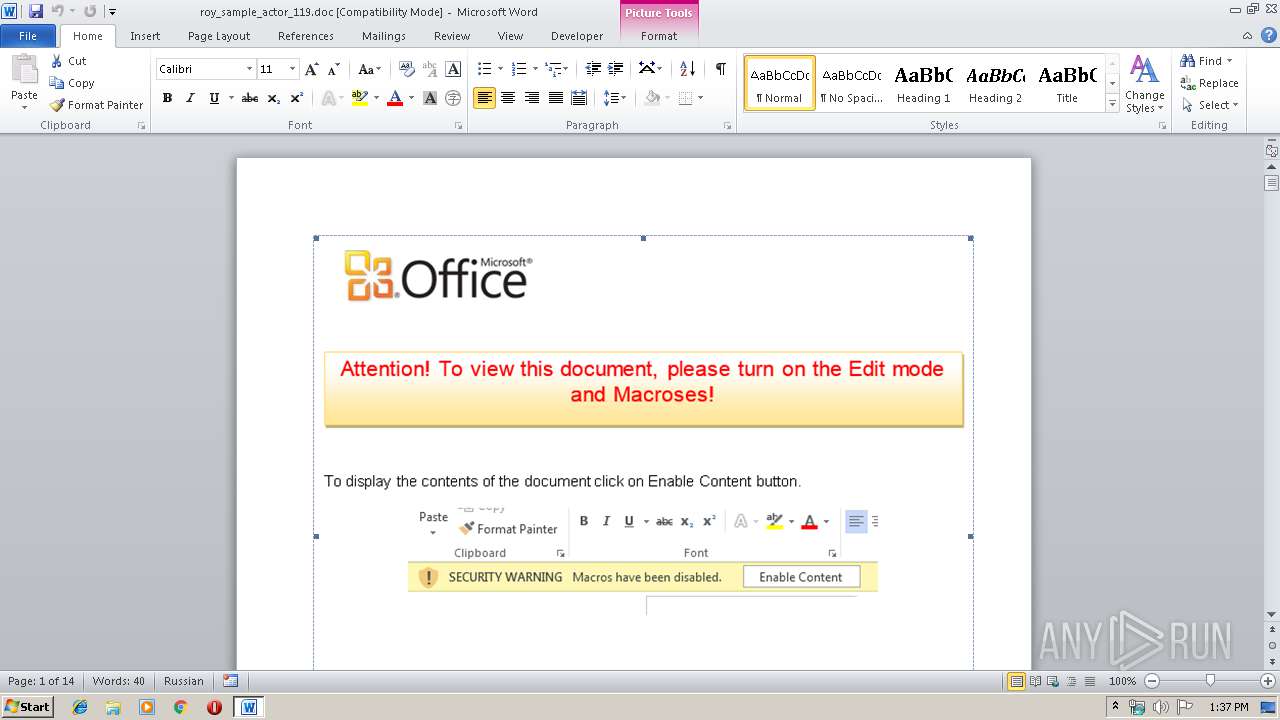The width and height of the screenshot is (1280, 720).
Task: Expand the numbering list dropdown
Action: (x=535, y=69)
